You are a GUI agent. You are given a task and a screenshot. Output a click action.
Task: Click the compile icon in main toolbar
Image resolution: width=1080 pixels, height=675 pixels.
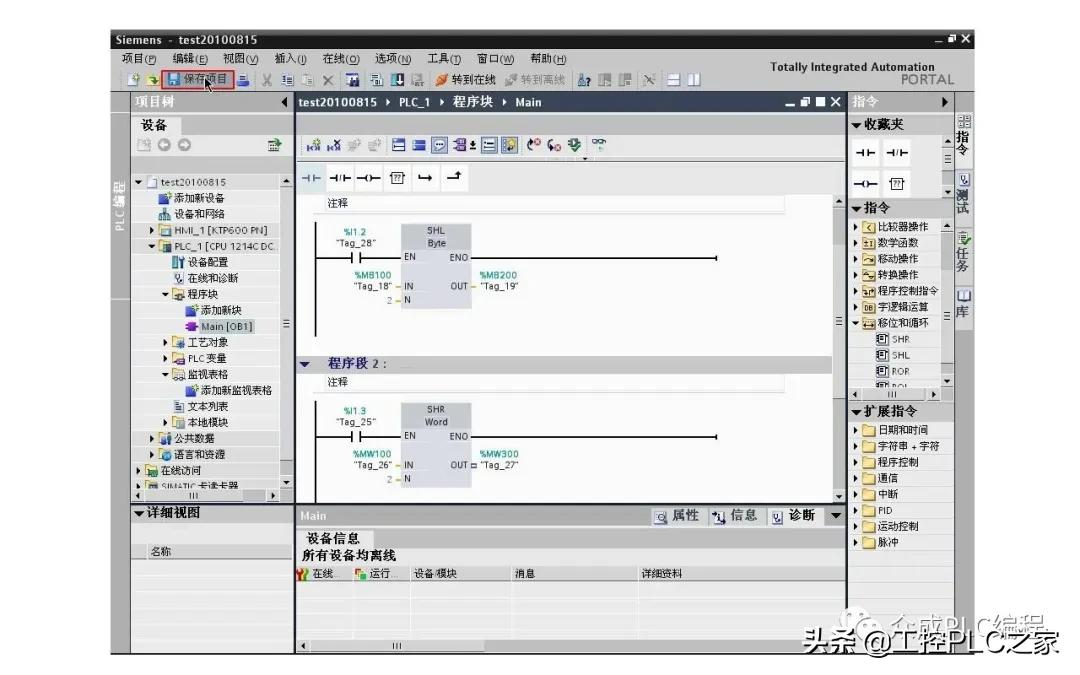pos(377,80)
